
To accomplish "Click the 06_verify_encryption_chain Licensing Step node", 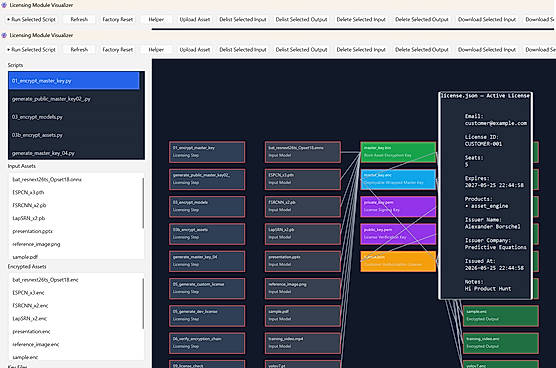I will coord(207,343).
